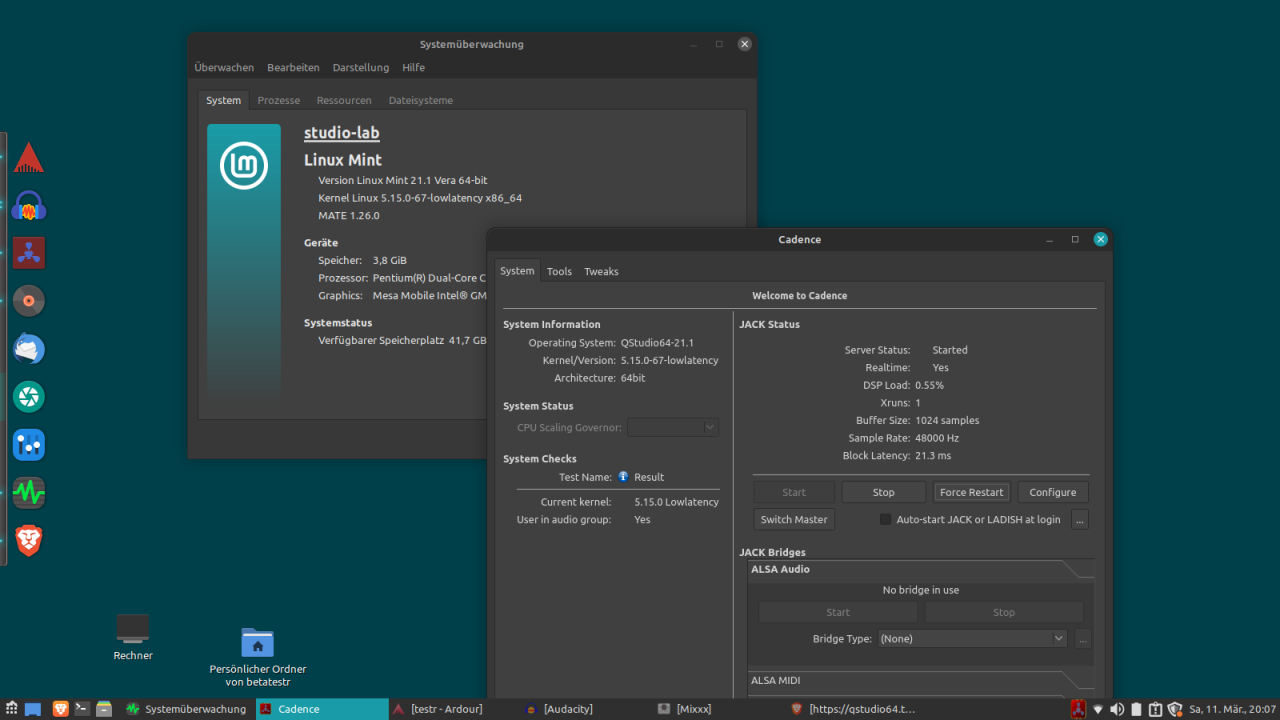This screenshot has height=720, width=1280.
Task: Open Audacity from the dock
Action: coord(29,206)
